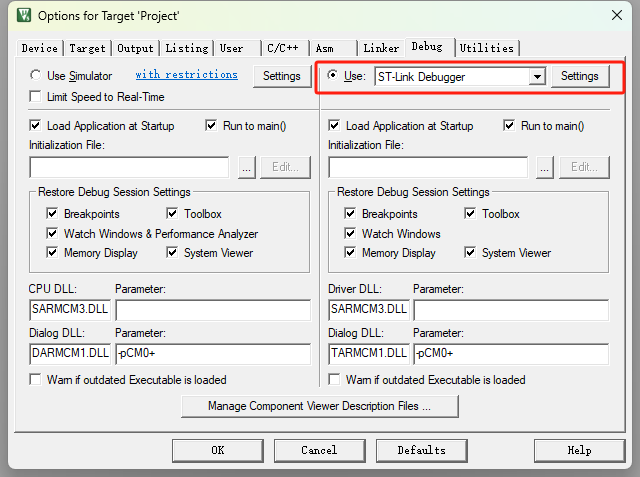Toggle simulator Memory Display checkbox
Screen dimensions: 640x477
point(52,252)
